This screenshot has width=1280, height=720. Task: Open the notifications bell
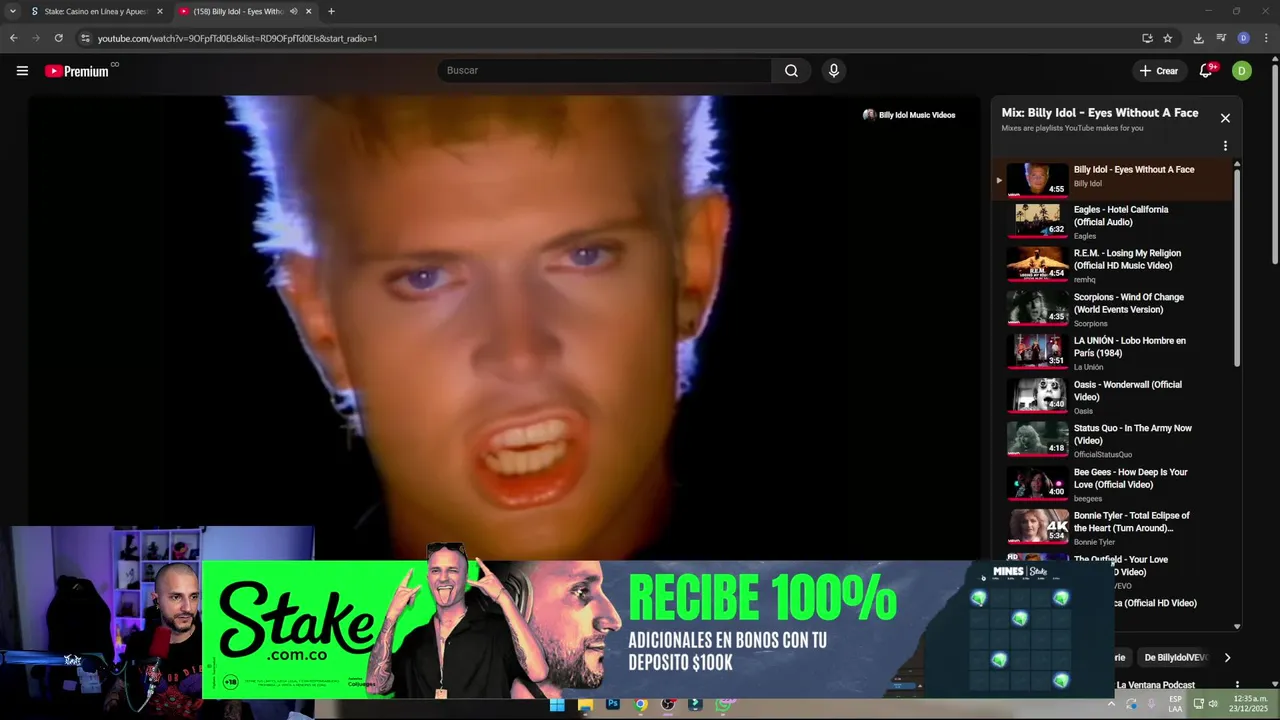(1206, 71)
